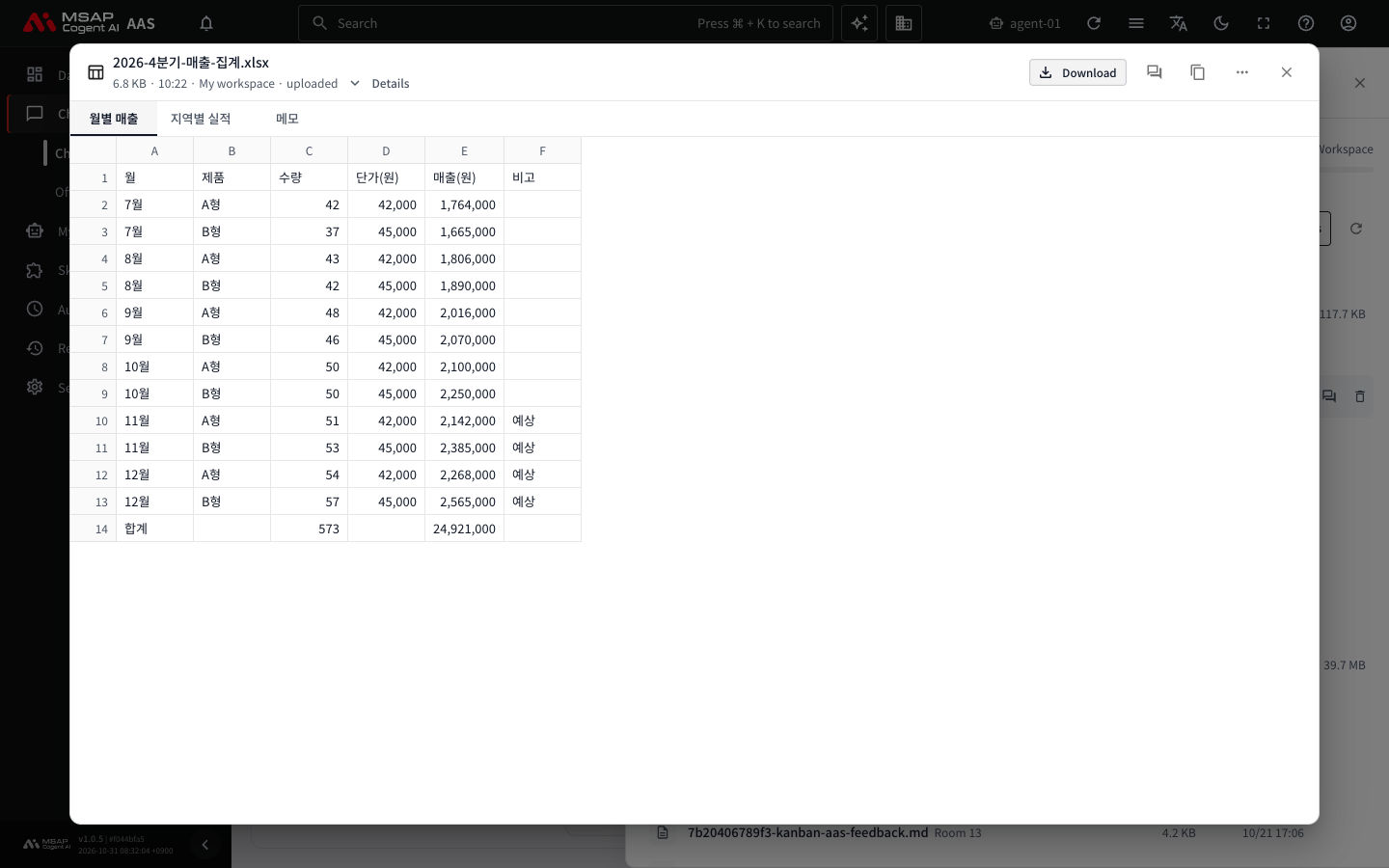
Task: Select column header E in the spreadsheet
Action: pos(464,150)
